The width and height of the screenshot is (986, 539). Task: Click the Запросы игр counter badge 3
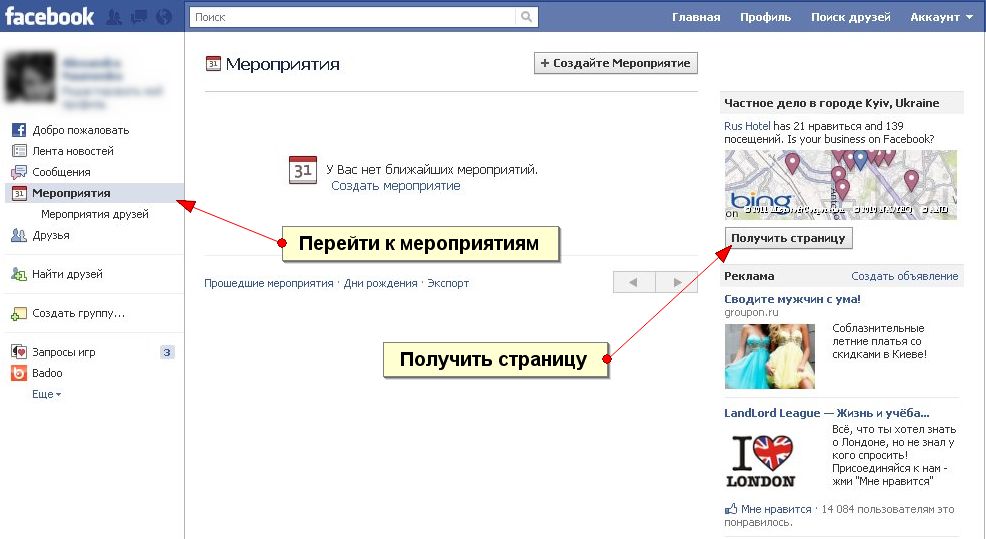tap(167, 352)
